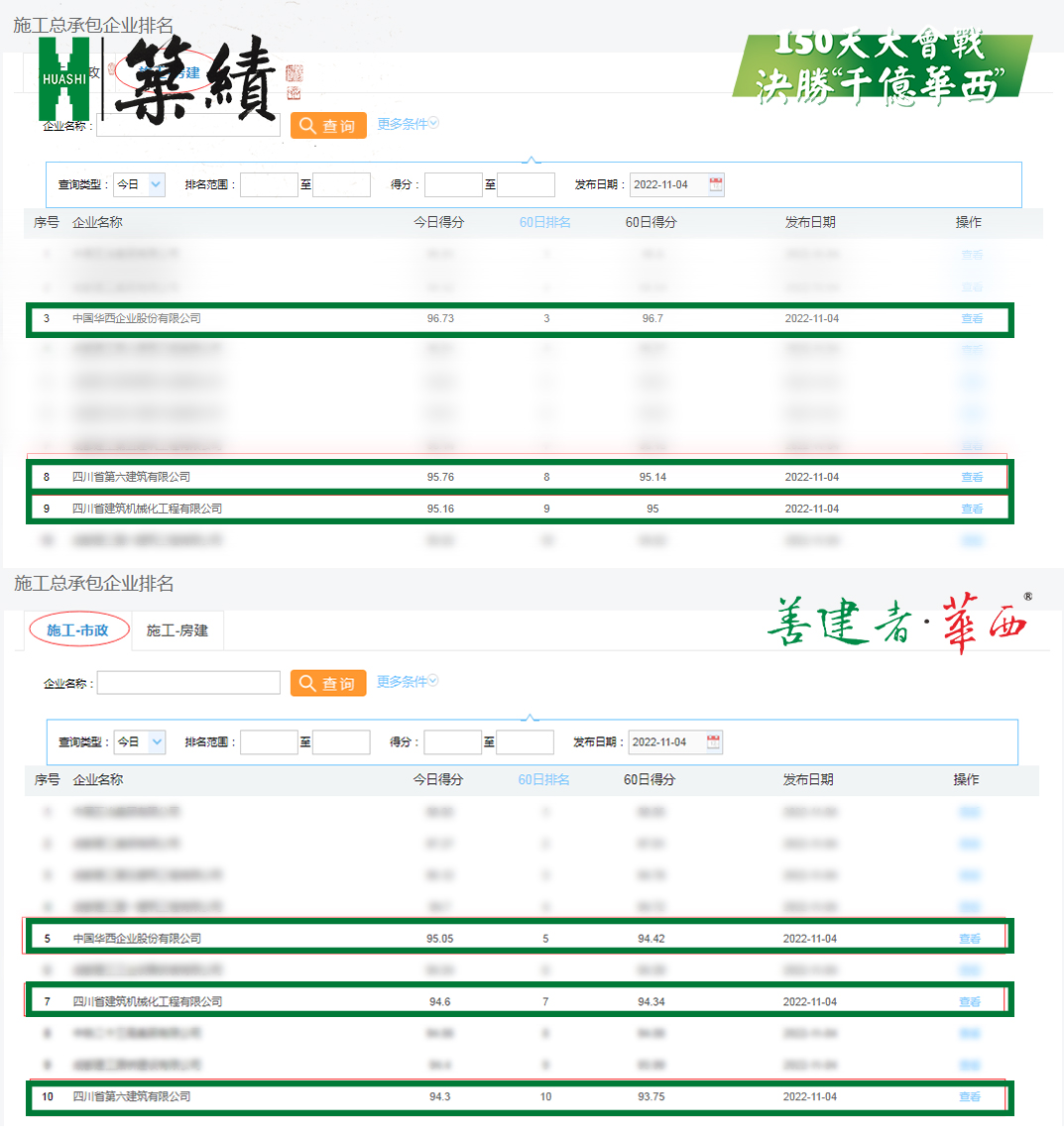Open 查看 for the row scoring 96.73

point(972,319)
